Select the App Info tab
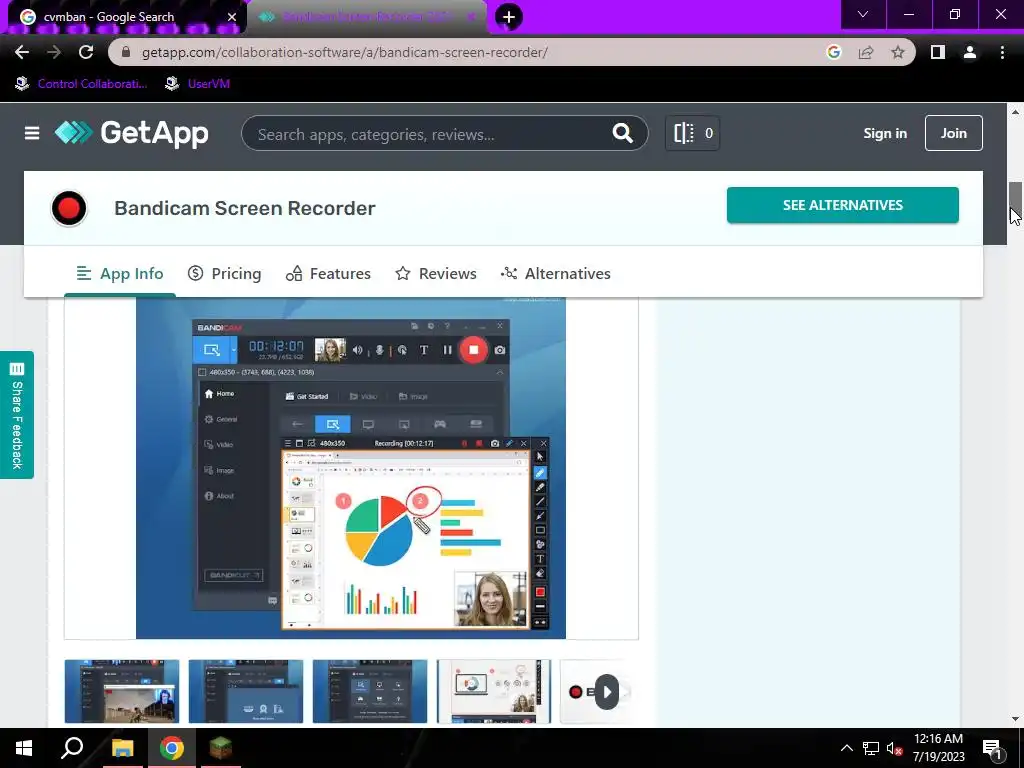 (x=120, y=274)
